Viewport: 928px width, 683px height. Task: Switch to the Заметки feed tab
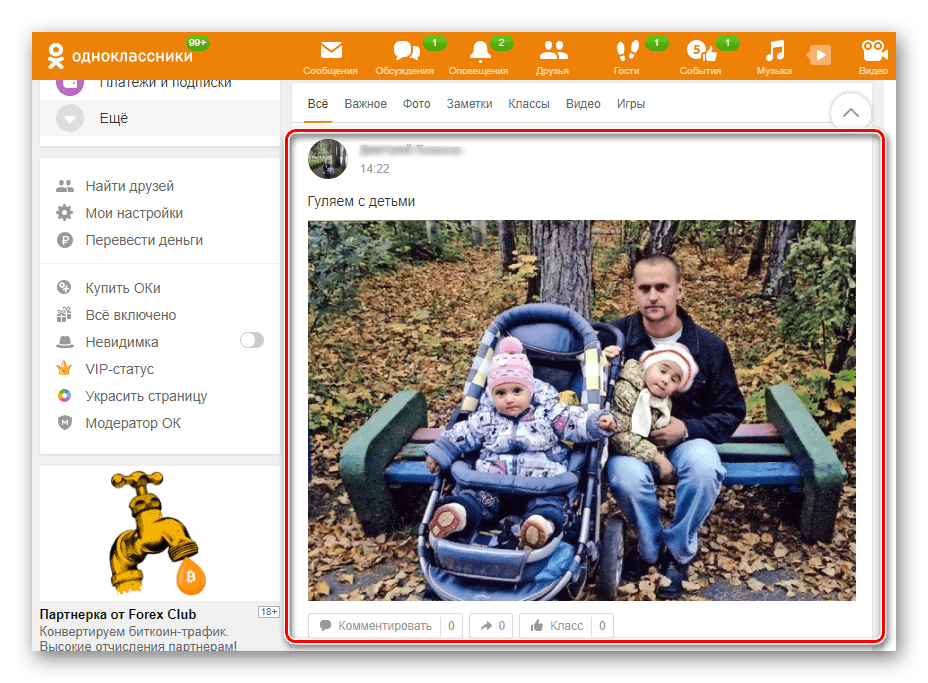[469, 104]
